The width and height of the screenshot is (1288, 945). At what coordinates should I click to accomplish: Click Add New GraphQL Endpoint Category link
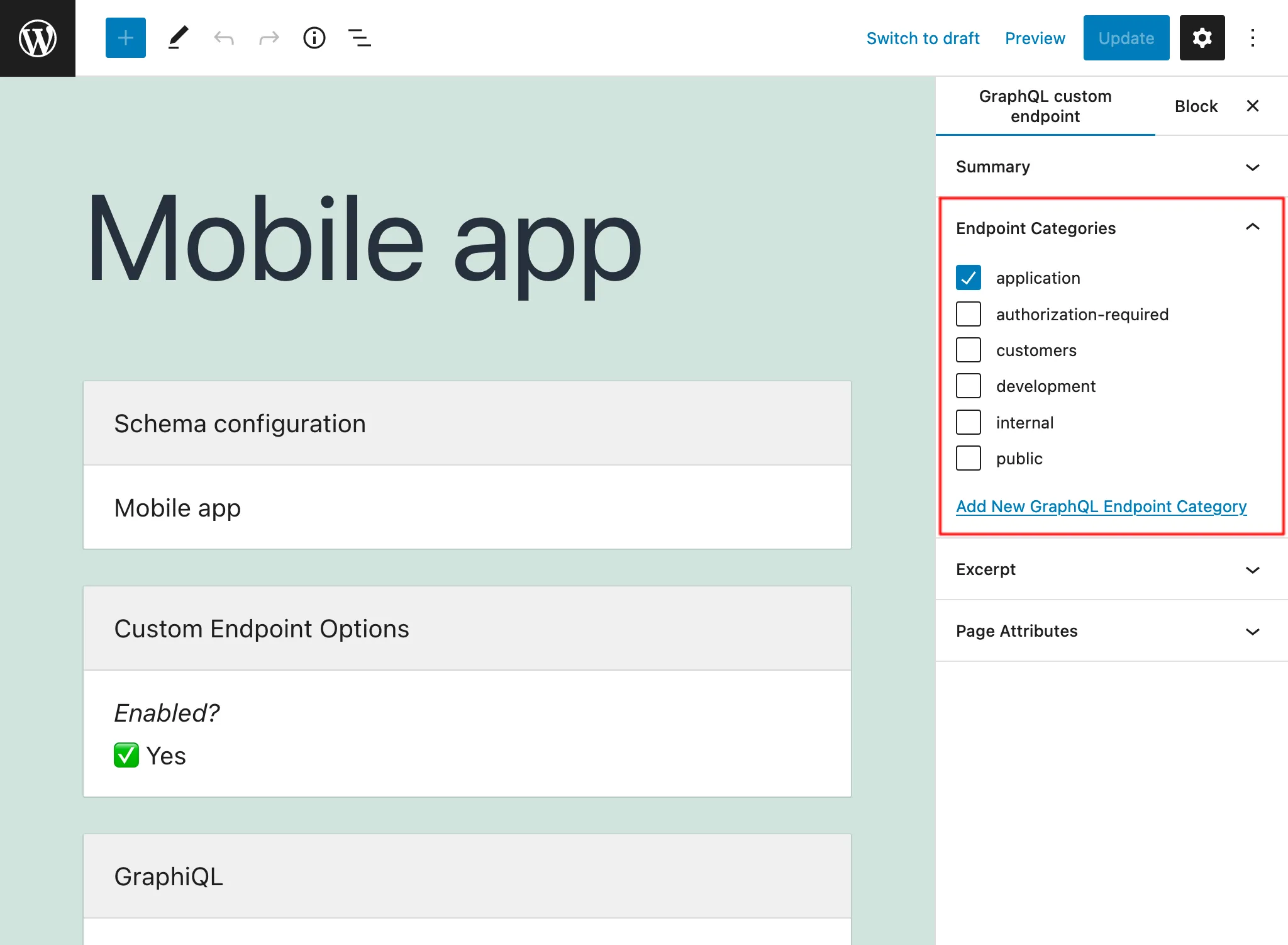1101,506
